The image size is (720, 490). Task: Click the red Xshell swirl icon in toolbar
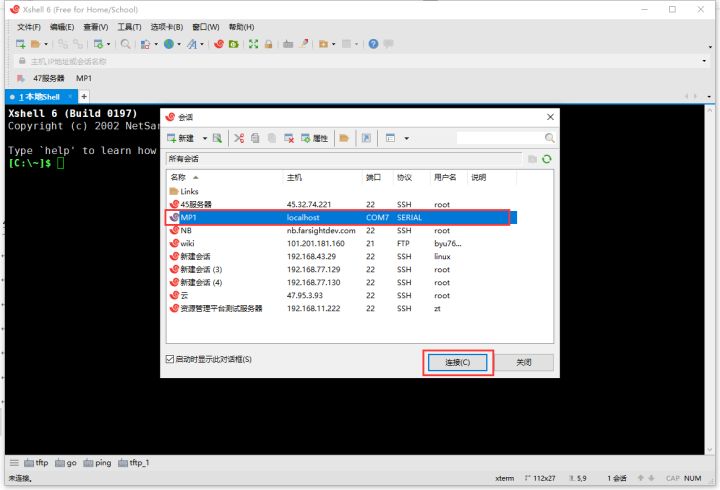[x=219, y=44]
